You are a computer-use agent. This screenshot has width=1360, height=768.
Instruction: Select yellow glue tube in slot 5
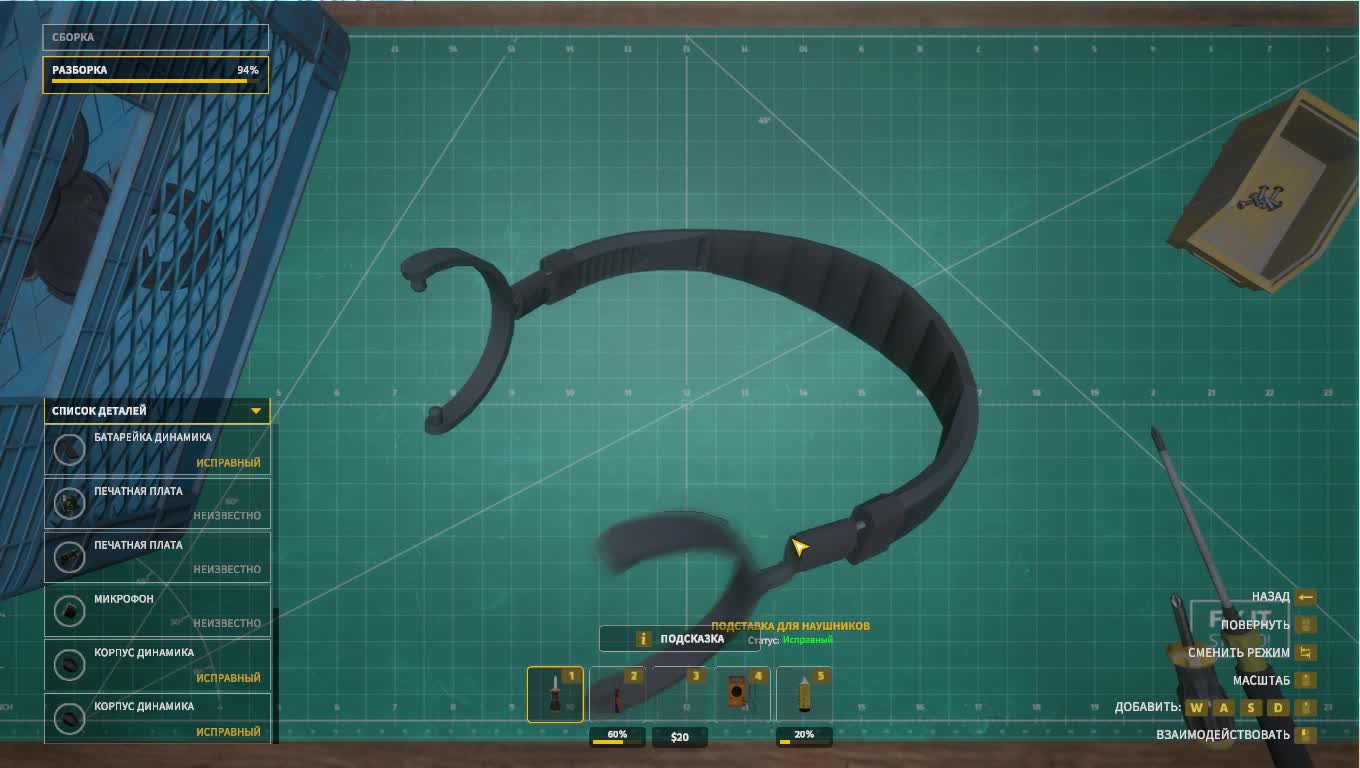pyautogui.click(x=804, y=694)
